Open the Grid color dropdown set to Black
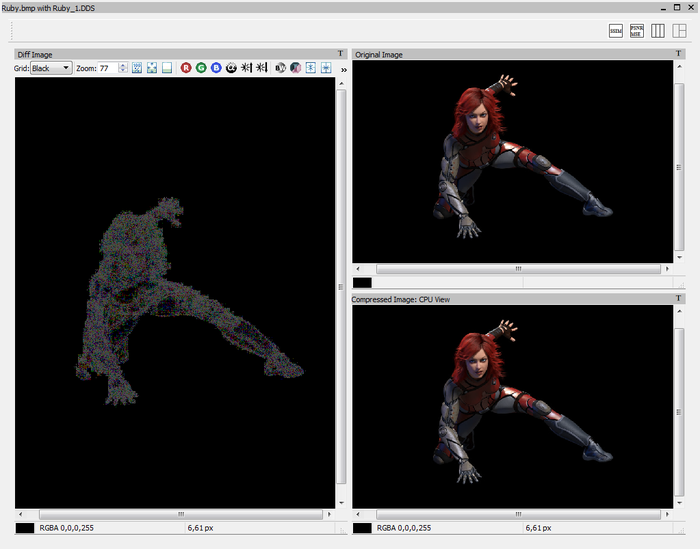The height and width of the screenshot is (549, 700). point(51,68)
